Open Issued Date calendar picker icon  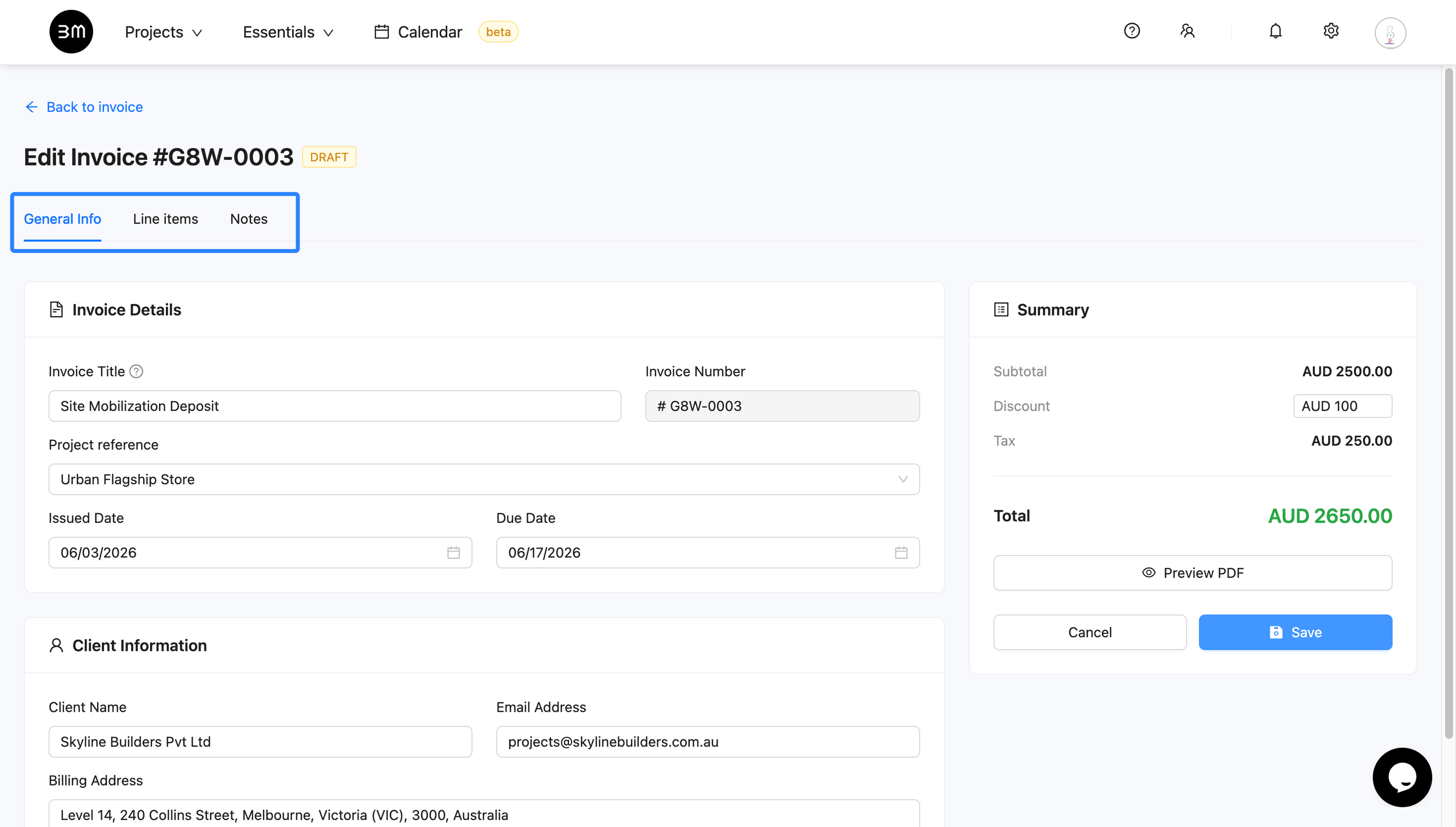(453, 553)
